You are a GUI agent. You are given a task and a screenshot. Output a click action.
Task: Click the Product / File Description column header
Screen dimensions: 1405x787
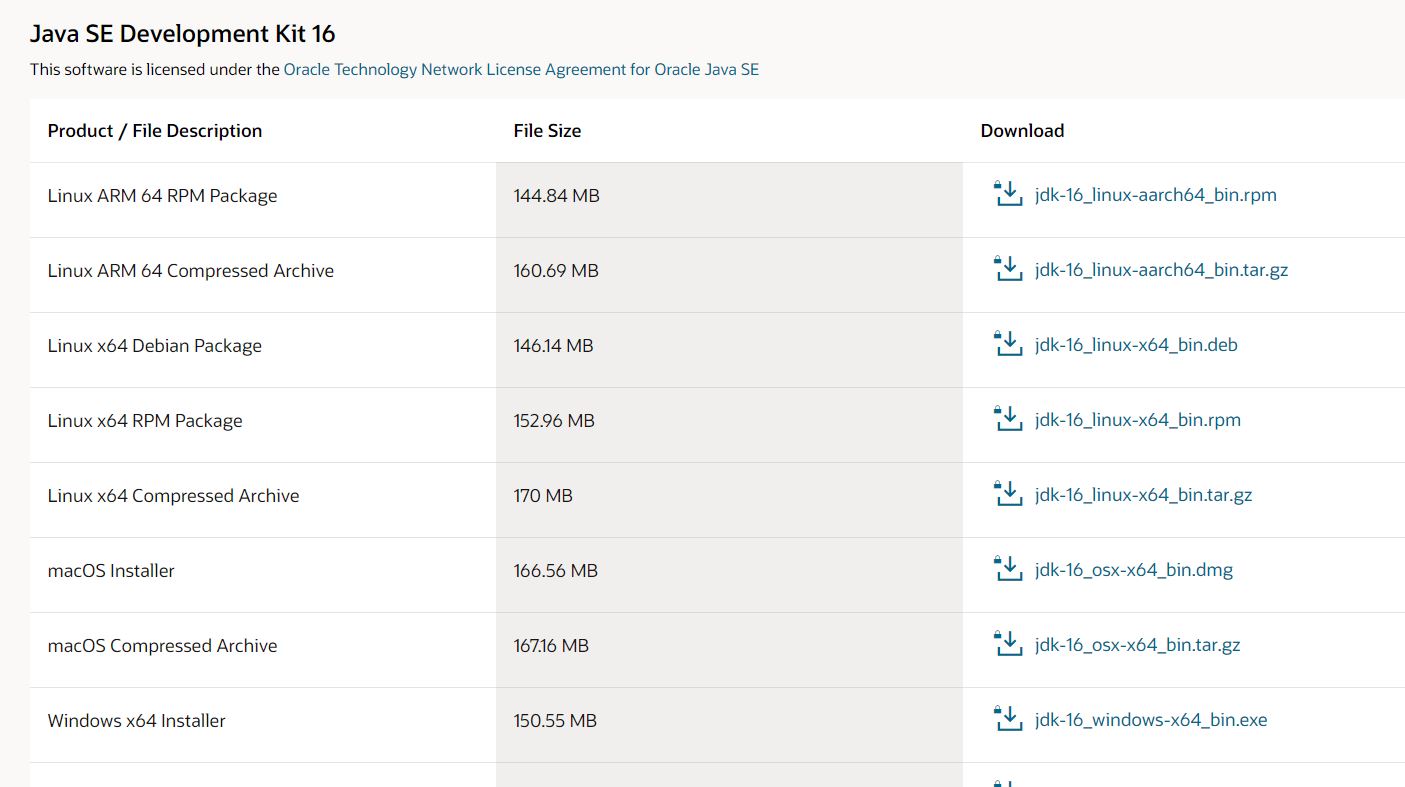point(155,131)
